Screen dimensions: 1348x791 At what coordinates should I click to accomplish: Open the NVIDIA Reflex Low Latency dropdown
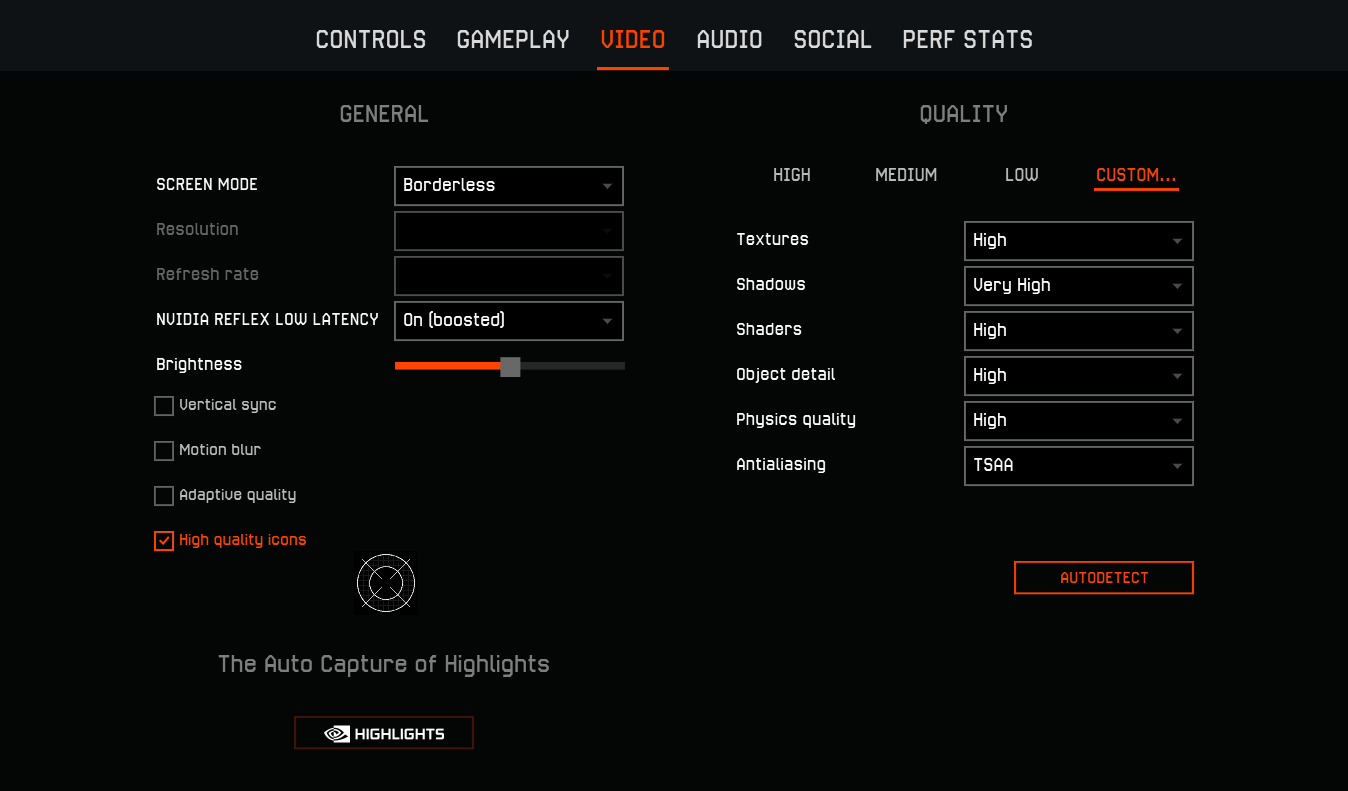pyautogui.click(x=509, y=321)
